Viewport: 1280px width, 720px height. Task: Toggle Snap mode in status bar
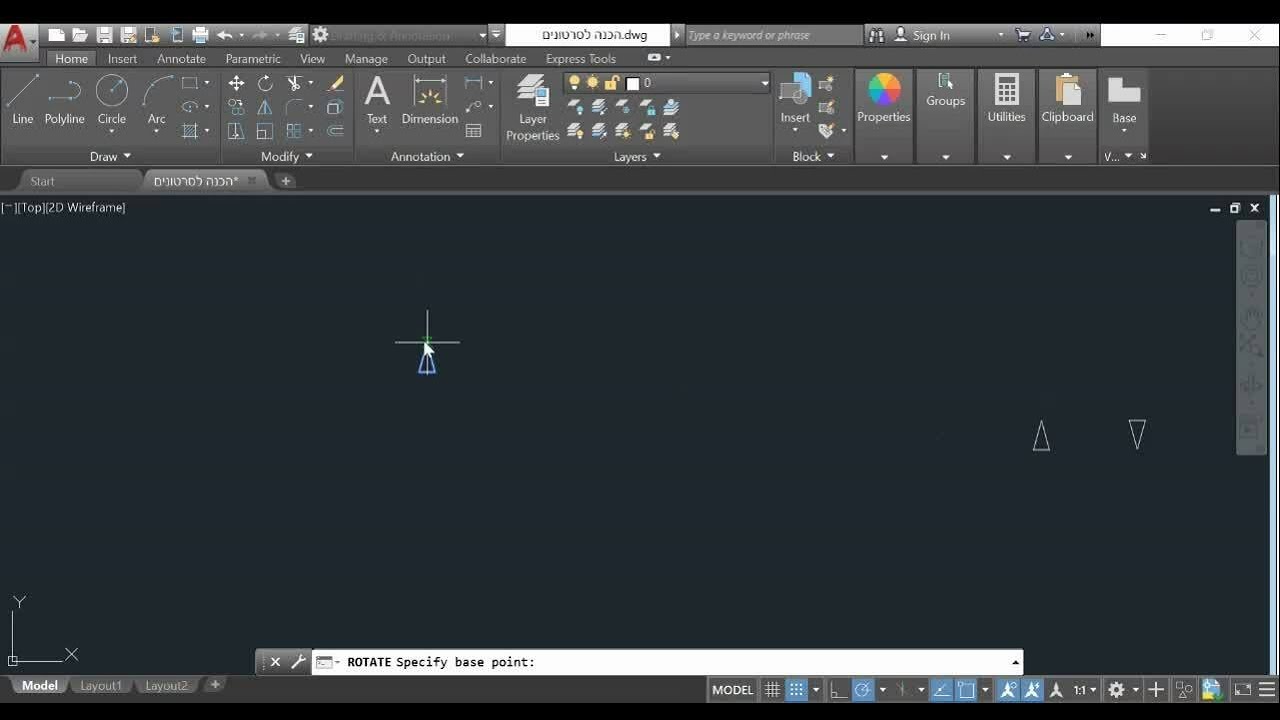[796, 690]
